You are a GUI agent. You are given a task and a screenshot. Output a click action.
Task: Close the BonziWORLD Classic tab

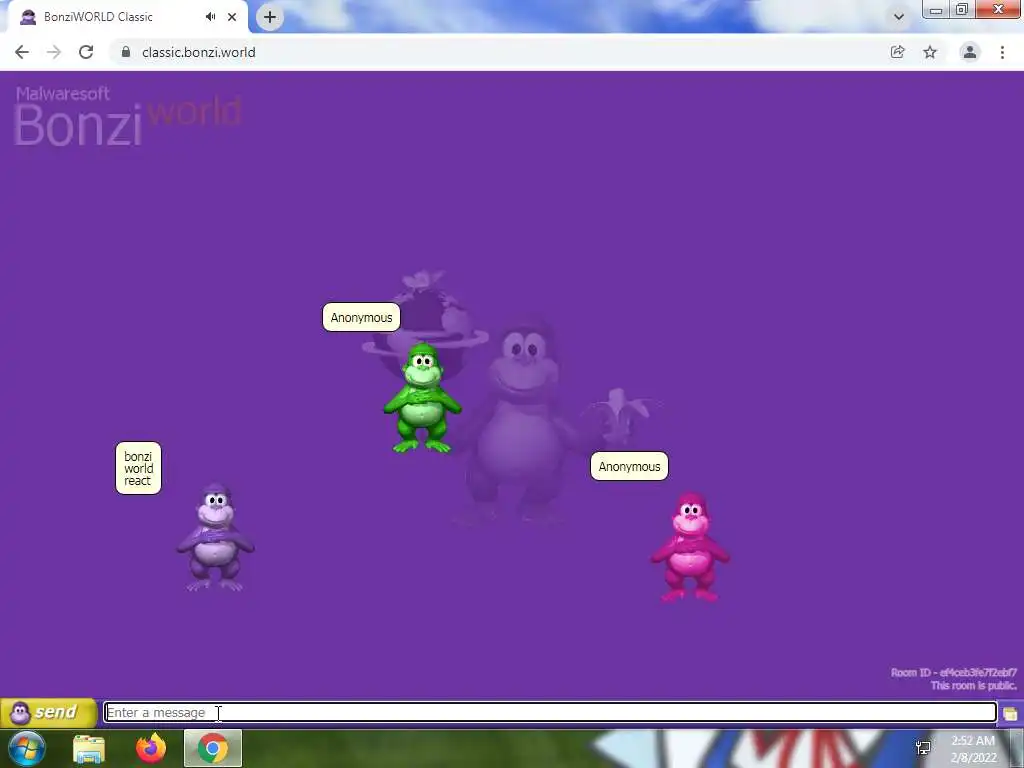(x=232, y=17)
